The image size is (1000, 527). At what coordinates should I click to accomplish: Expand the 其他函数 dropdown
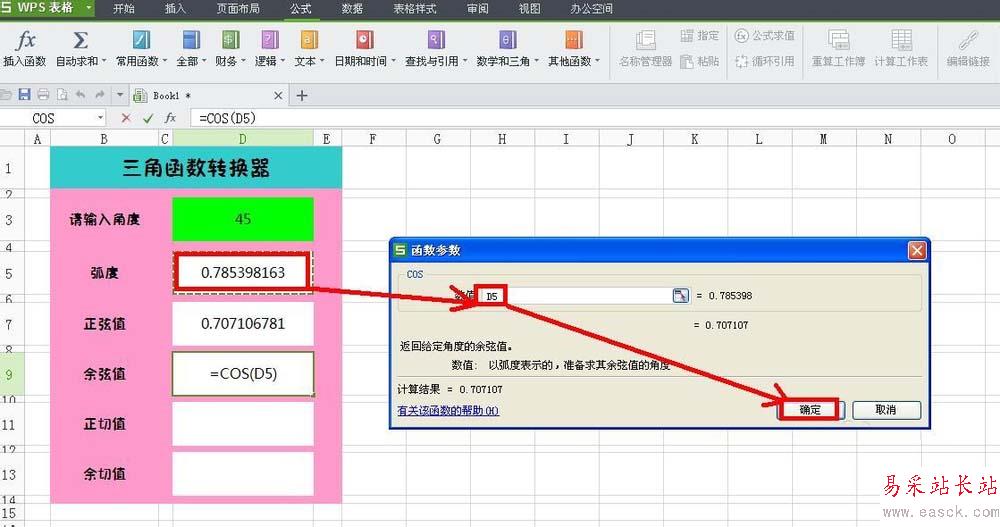click(597, 61)
